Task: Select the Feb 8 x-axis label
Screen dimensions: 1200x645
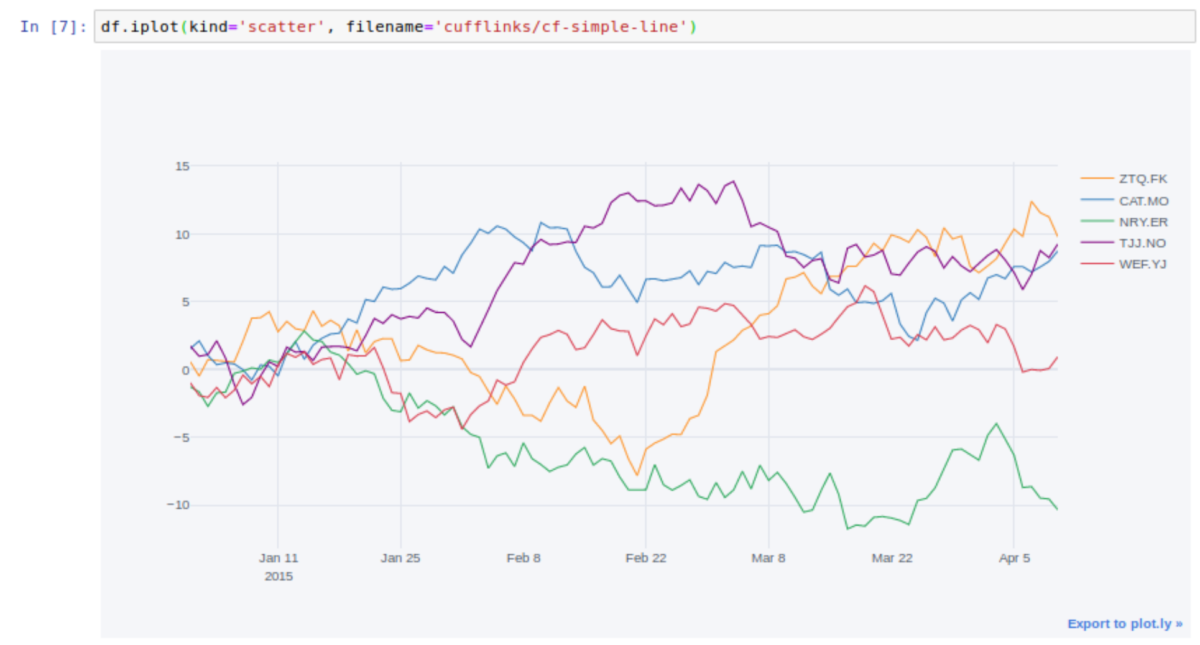Action: coord(523,558)
